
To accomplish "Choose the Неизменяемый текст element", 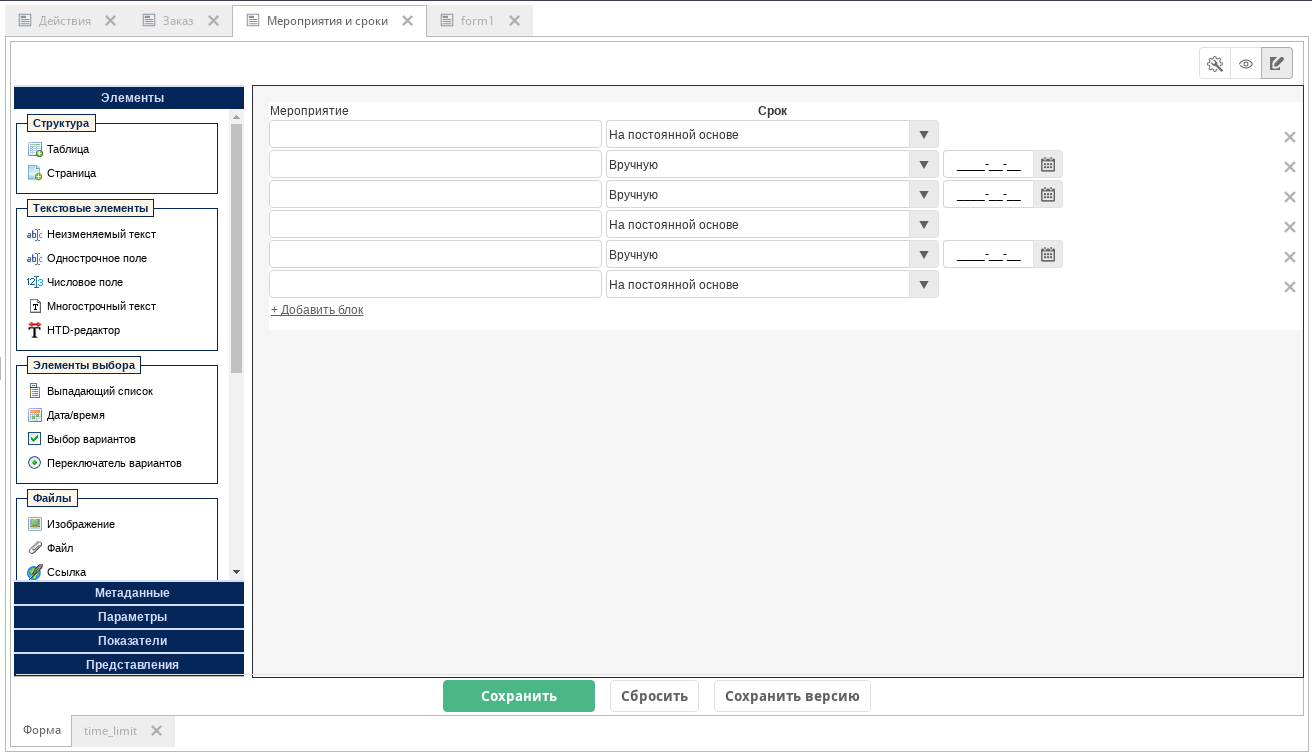I will coord(91,234).
